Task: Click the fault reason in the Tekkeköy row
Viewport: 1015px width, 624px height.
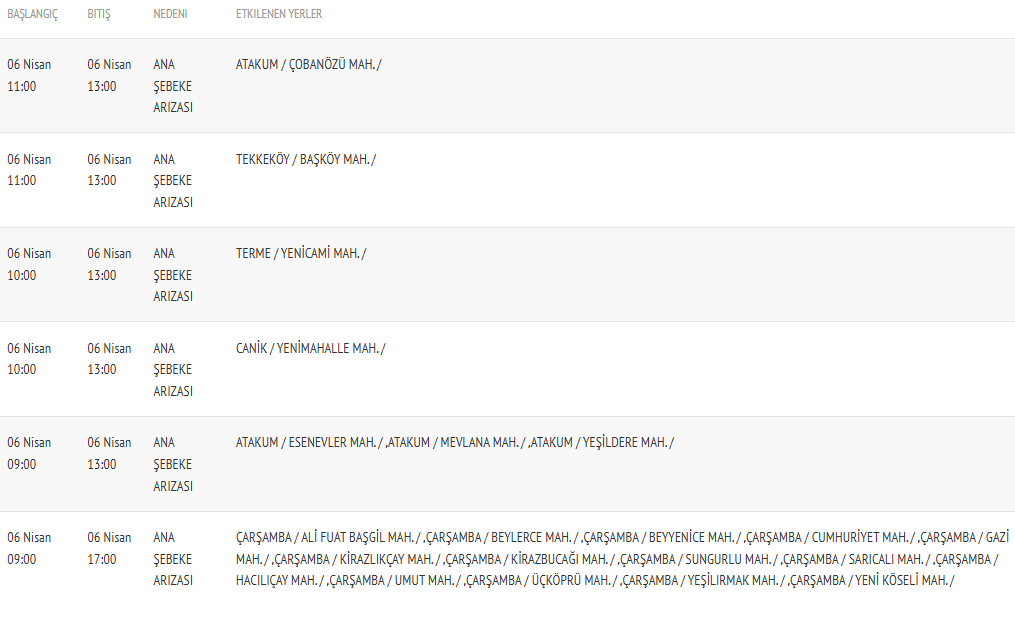Action: coord(173,181)
